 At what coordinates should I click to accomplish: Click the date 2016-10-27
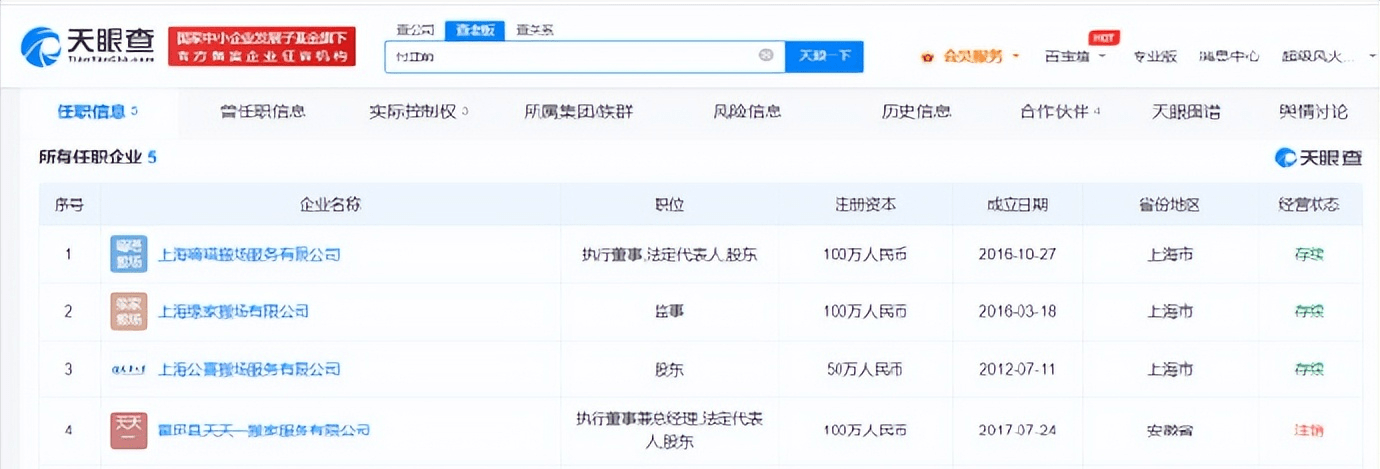click(x=1016, y=254)
